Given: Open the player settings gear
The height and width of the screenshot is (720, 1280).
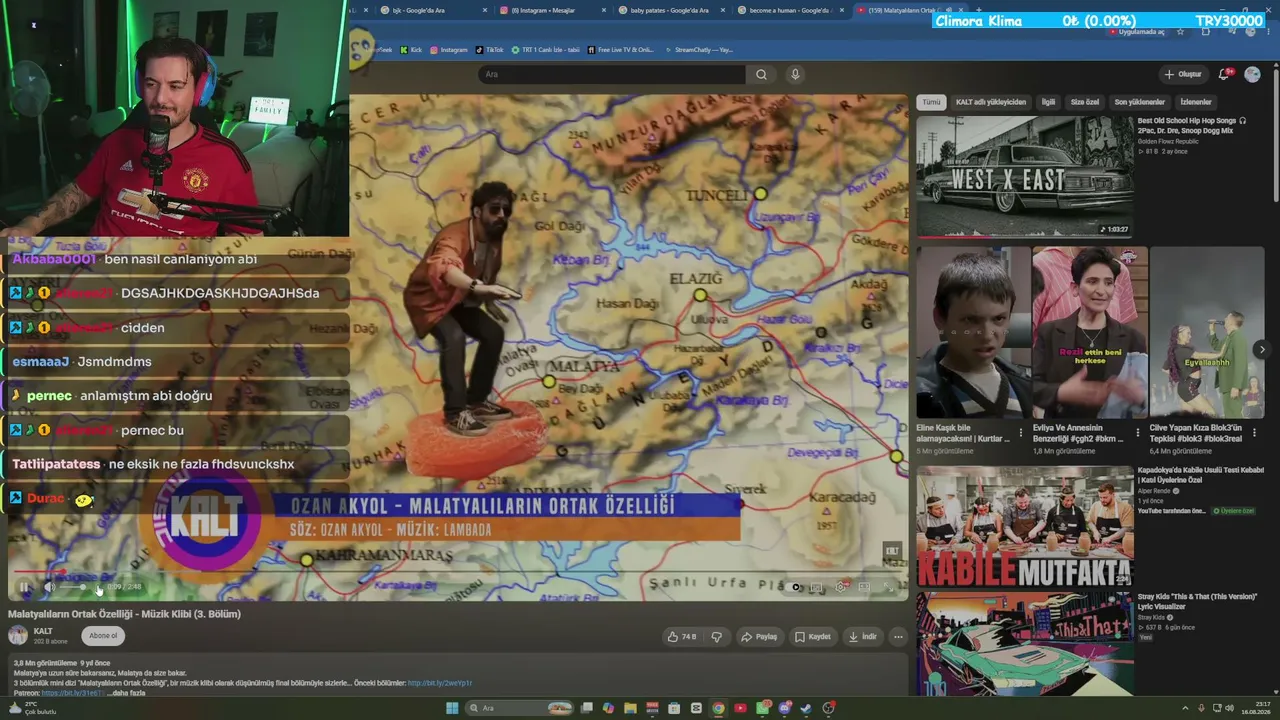Looking at the screenshot, I should click(840, 587).
